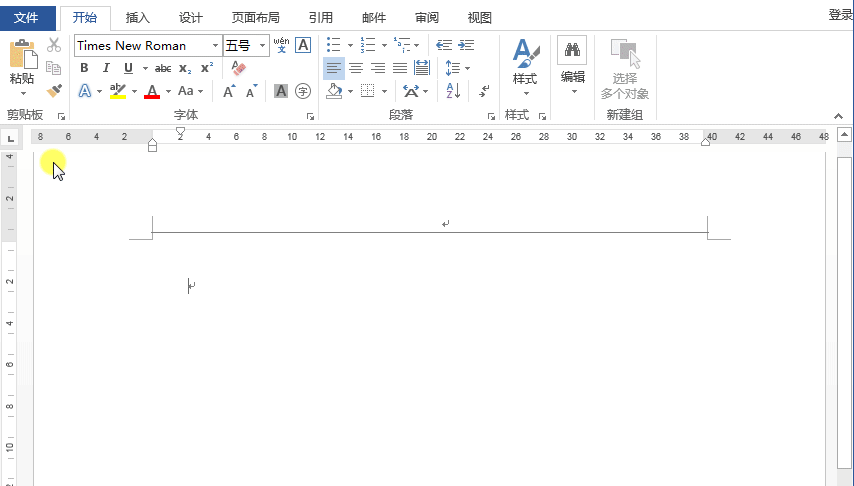Open Font dialog launcher in 字体 group
This screenshot has width=854, height=486.
(310, 116)
